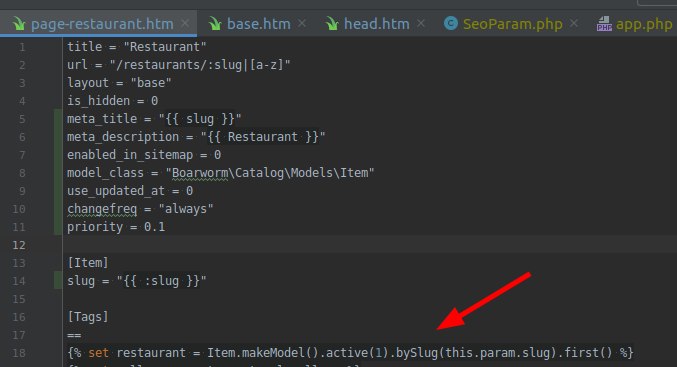Click the url "/restaurants/:slug|[a-z]" line
This screenshot has width=677, height=367.
[178, 65]
